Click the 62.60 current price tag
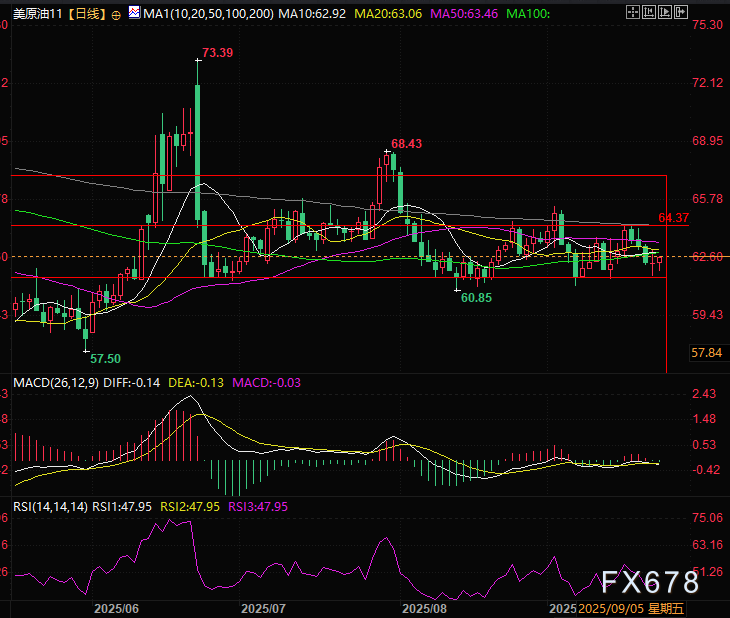The image size is (730, 618). 706,257
